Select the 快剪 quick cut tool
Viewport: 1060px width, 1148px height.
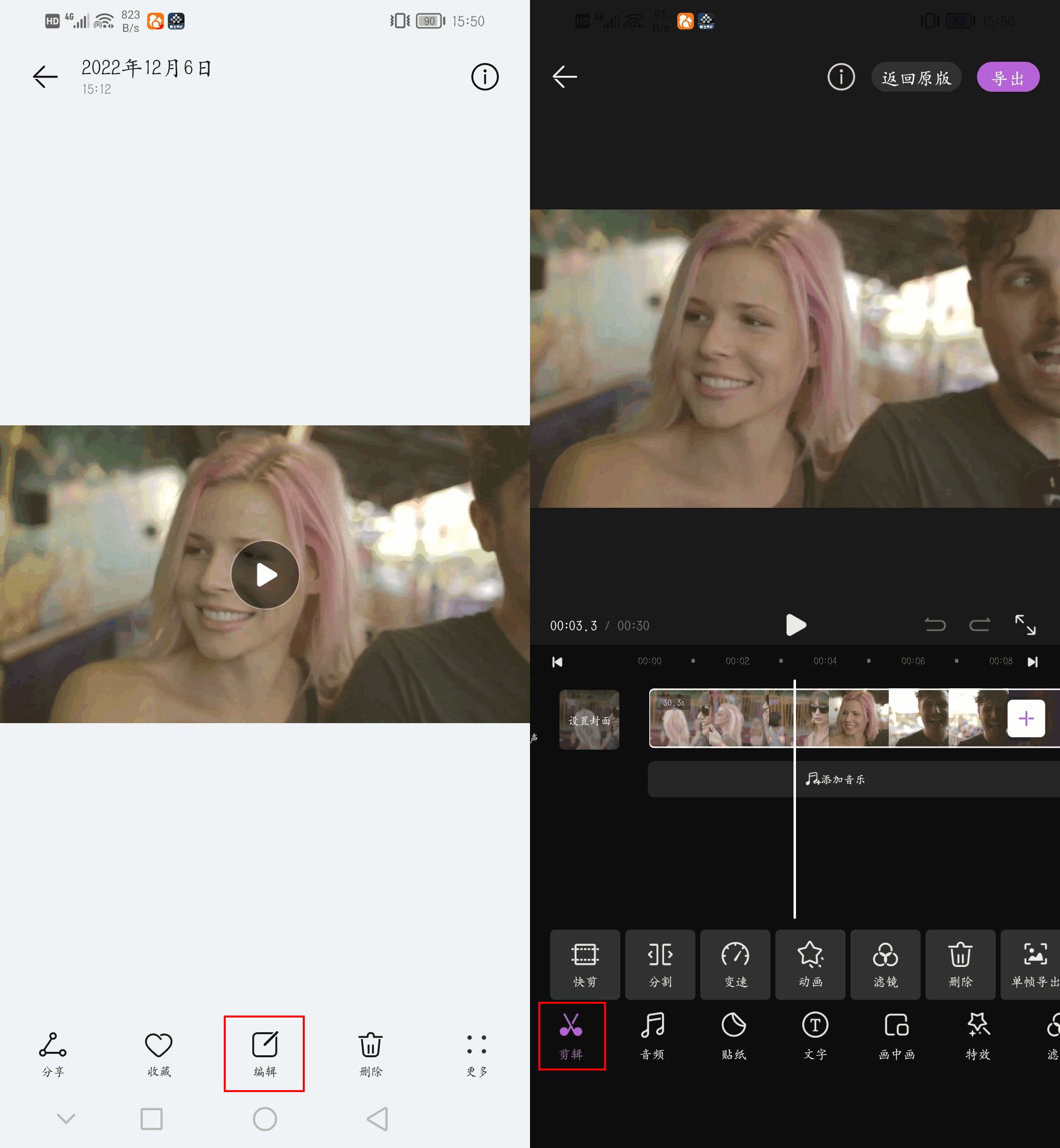point(584,965)
